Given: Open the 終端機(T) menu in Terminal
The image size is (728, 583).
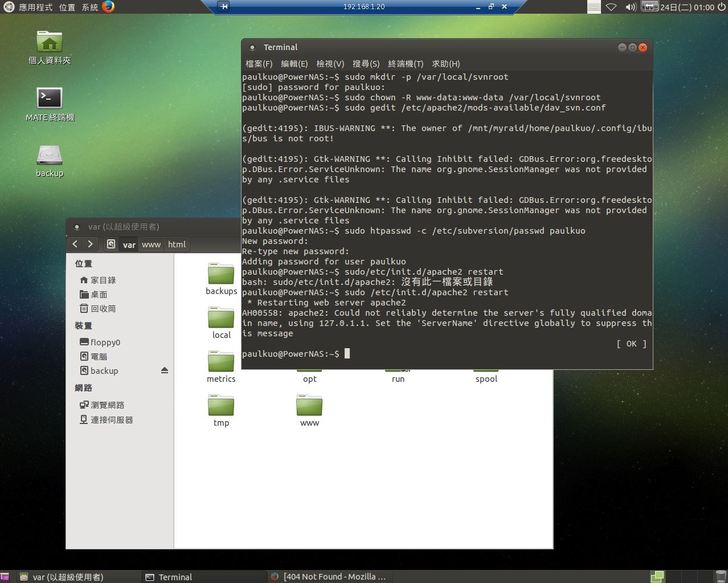Looking at the screenshot, I should coord(405,64).
